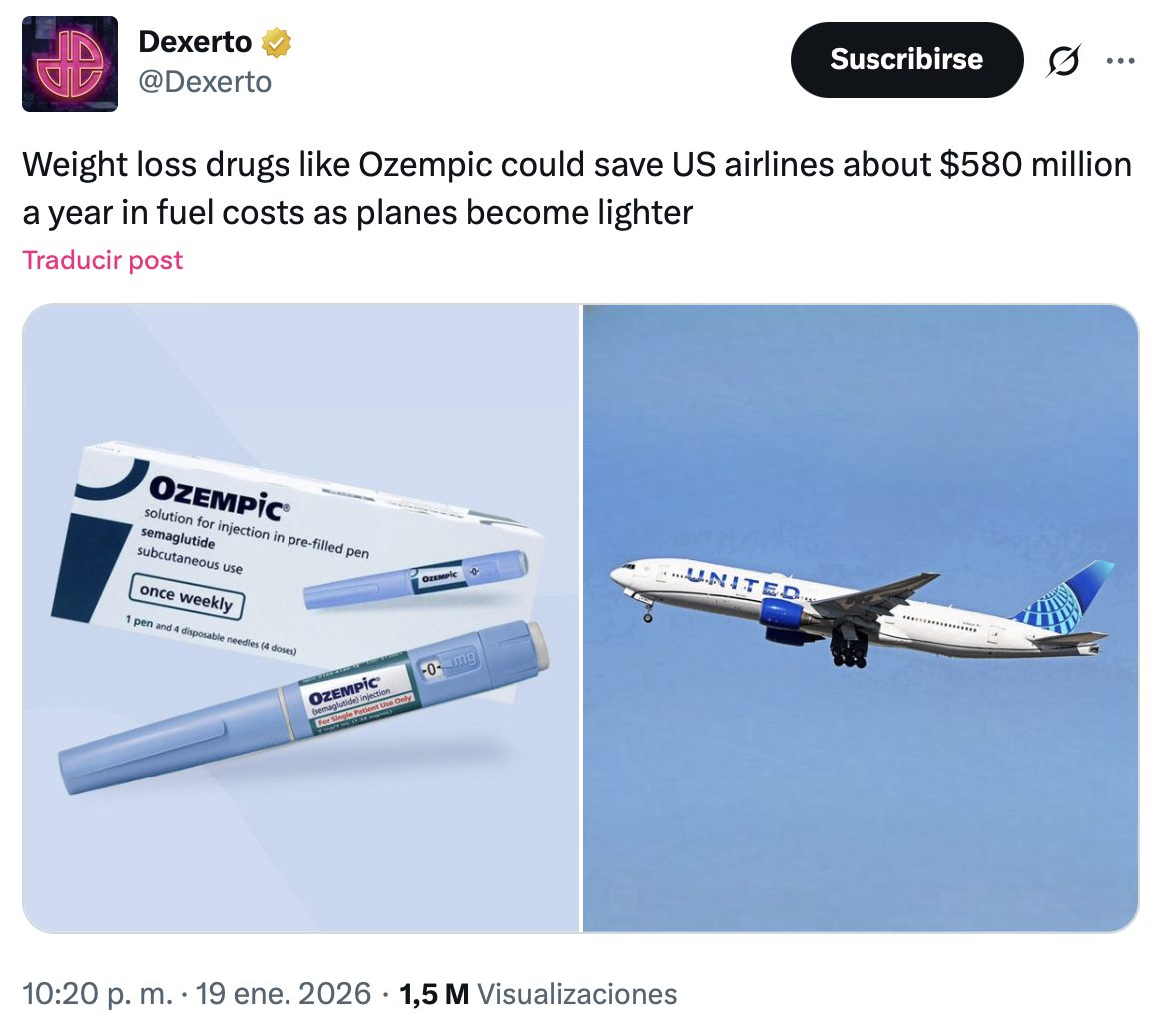Screen dimensions: 1158x1036
Task: Open the three-dot more options menu
Action: 1120,61
